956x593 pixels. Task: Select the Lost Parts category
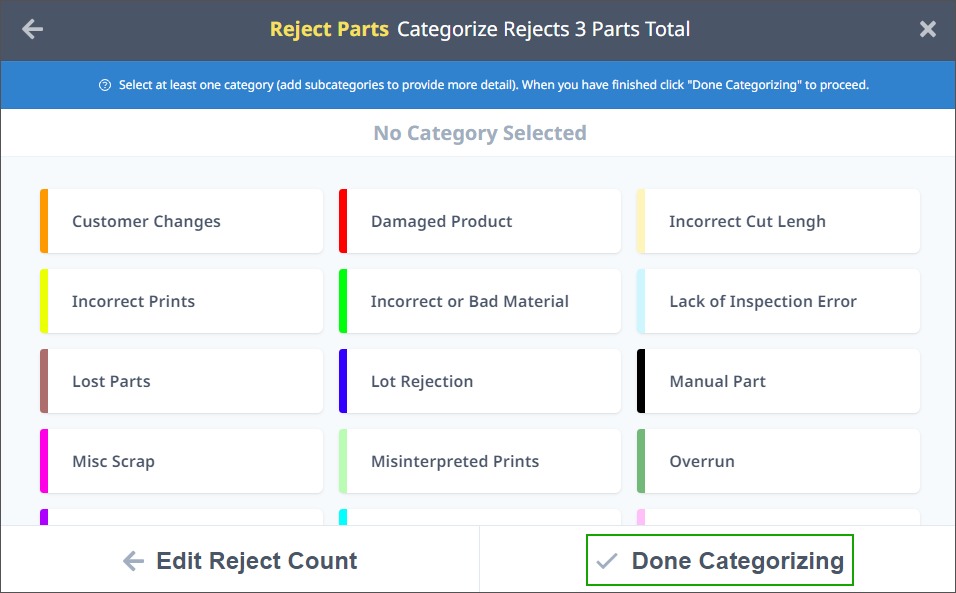coord(181,381)
